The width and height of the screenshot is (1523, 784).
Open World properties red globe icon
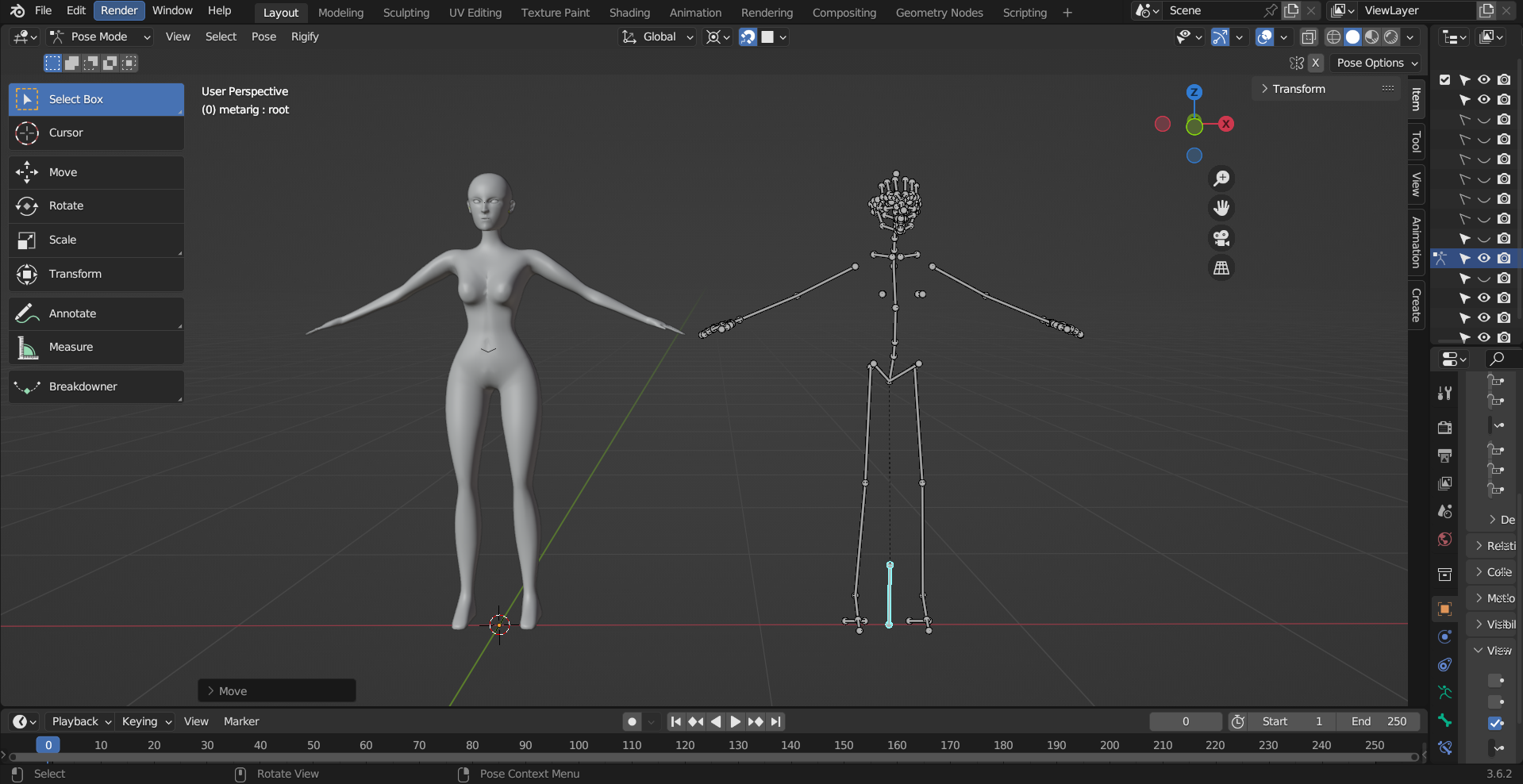[x=1444, y=540]
